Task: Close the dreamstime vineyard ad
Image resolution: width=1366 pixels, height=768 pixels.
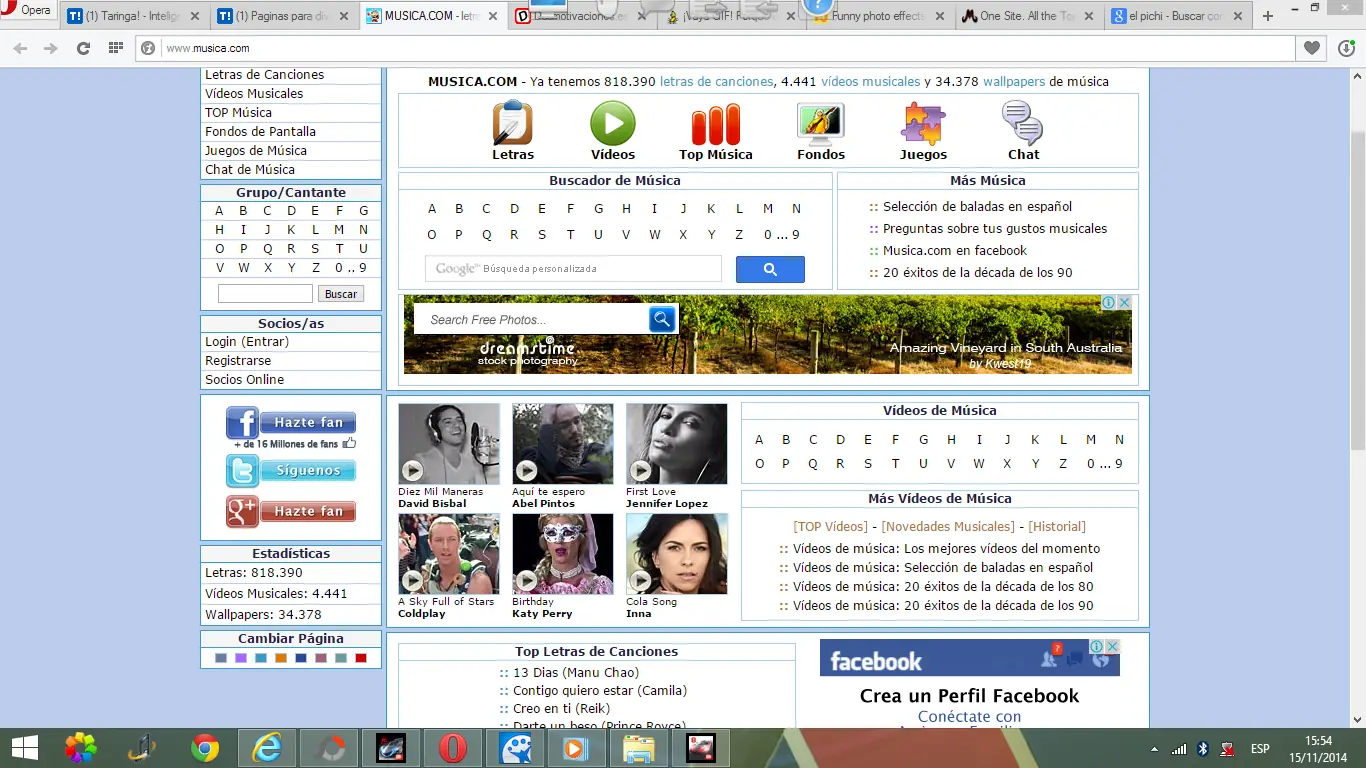Action: [1124, 302]
